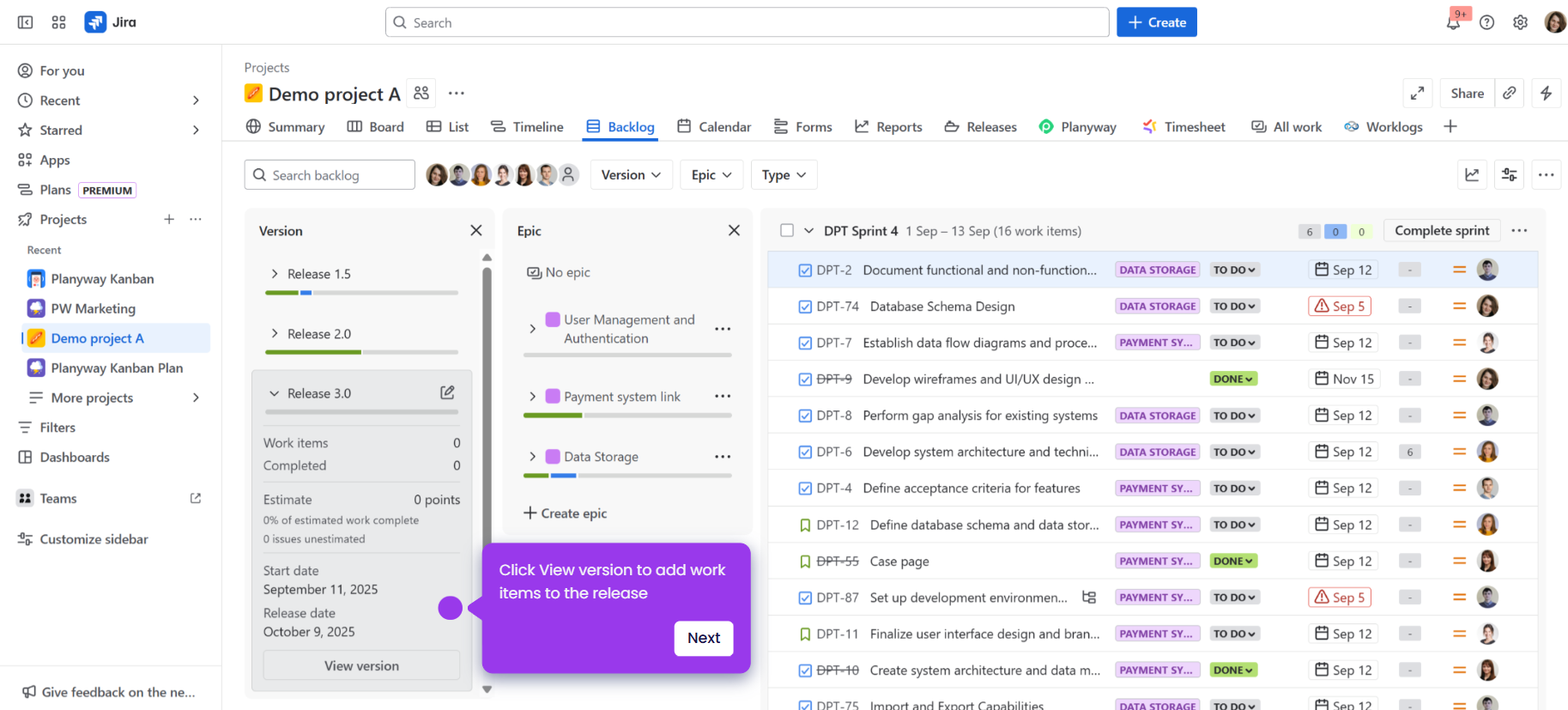This screenshot has width=1568, height=710.
Task: Open the app switcher grid icon
Action: 58,22
